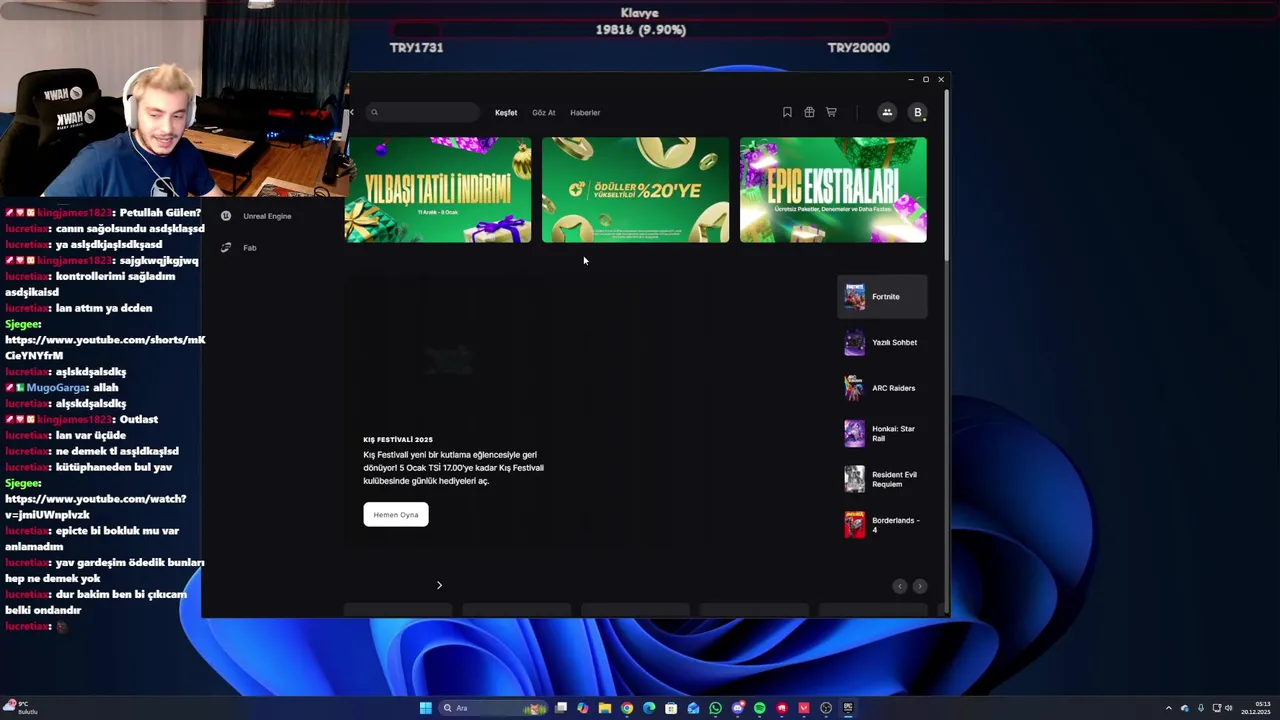Click the Unreal Engine sidebar icon
1280x720 pixels.
click(x=226, y=216)
